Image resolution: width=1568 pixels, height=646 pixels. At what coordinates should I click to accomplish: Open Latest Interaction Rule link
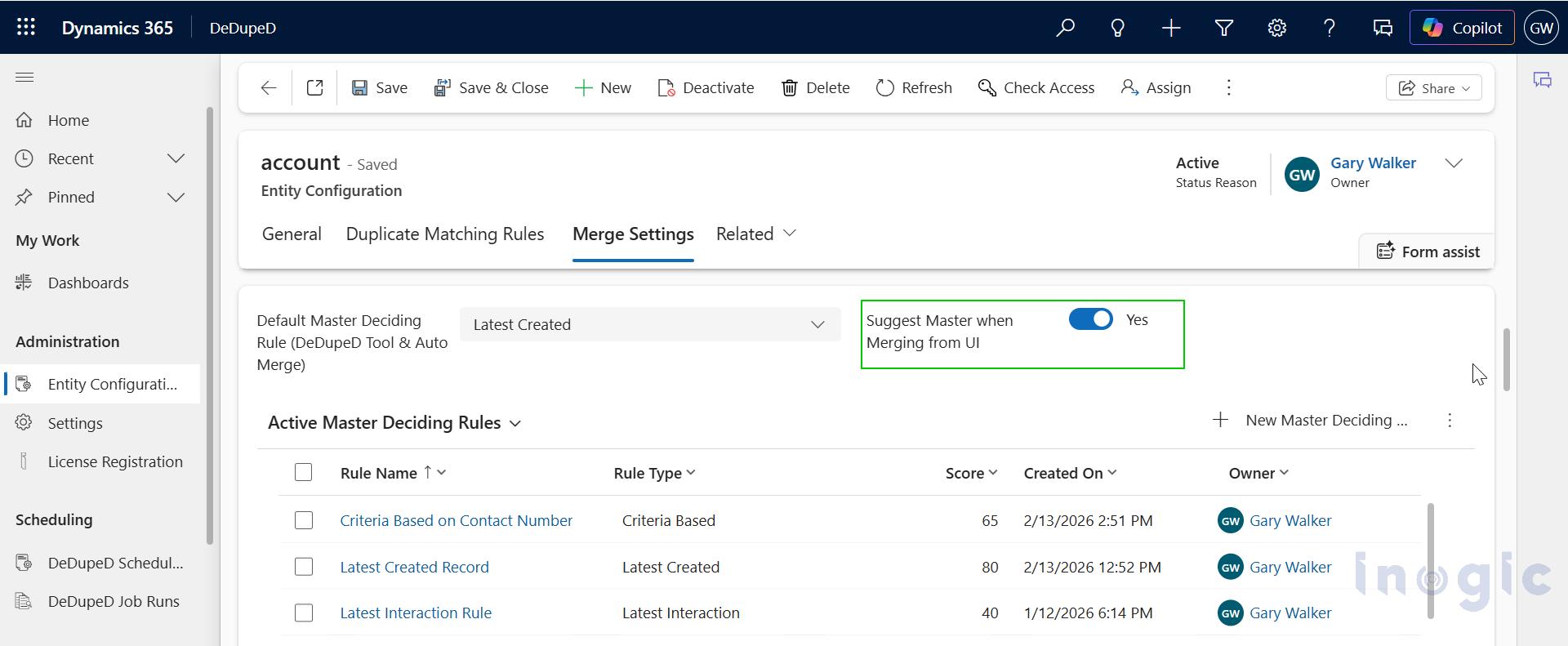coord(416,613)
